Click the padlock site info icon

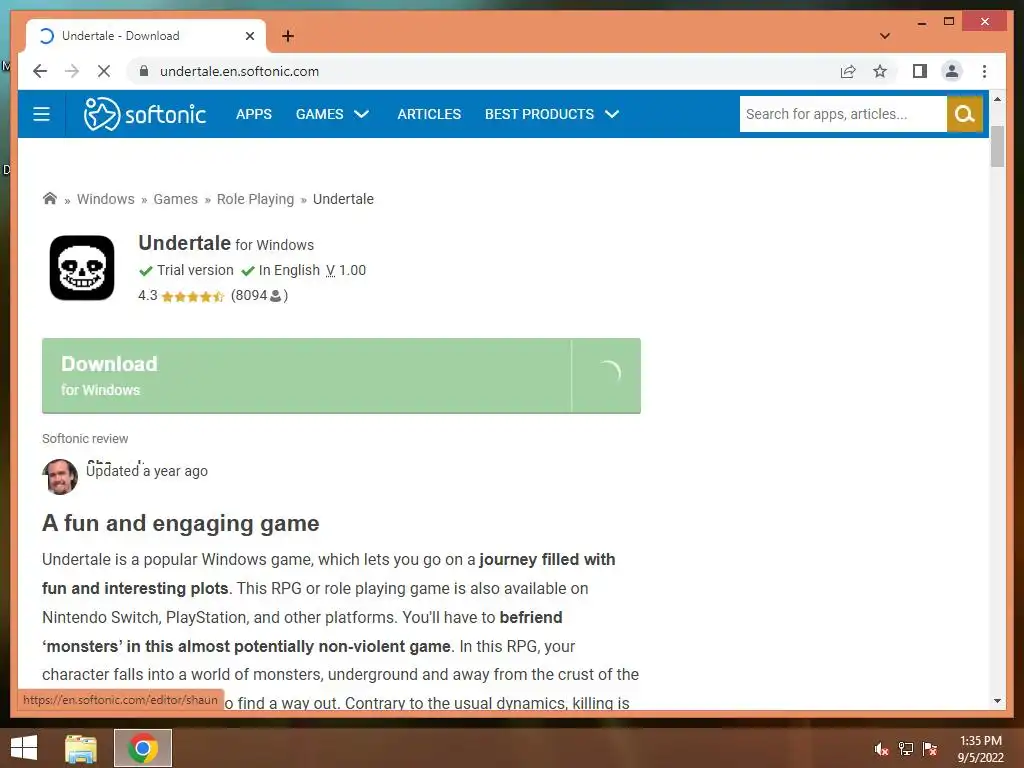click(x=144, y=71)
